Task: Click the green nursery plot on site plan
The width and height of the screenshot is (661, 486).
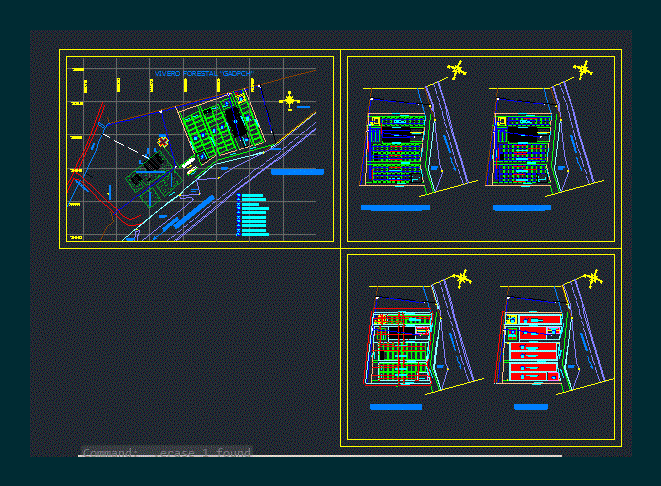Action: (218, 127)
